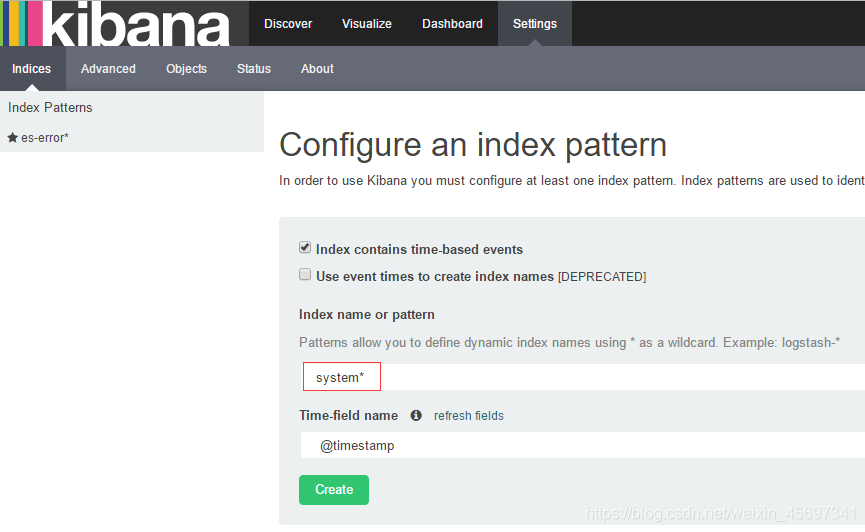Switch to the Dashboard tab
This screenshot has height=532, width=865.
[x=452, y=24]
